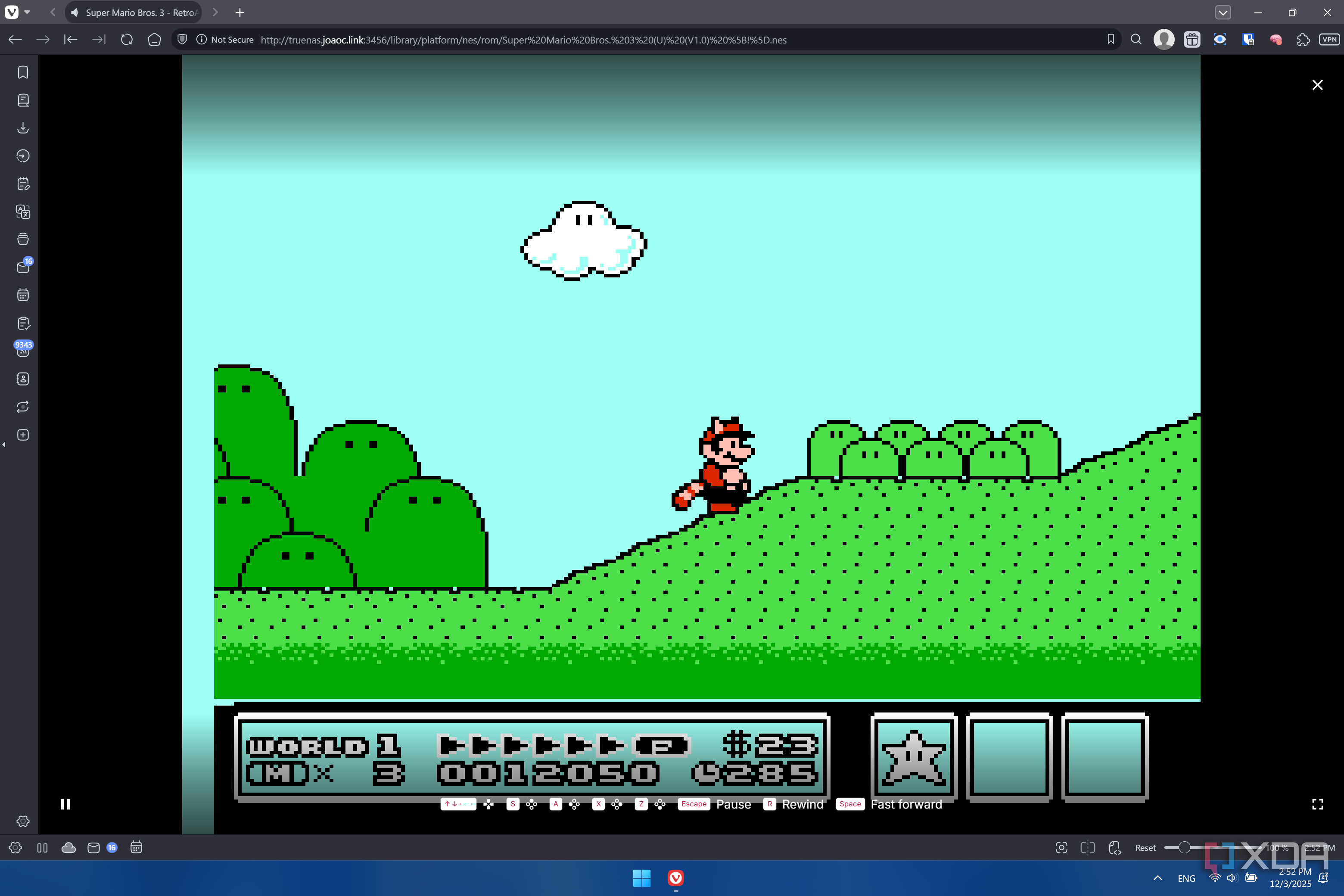This screenshot has height=896, width=1344.
Task: Close the emulator overlay with the X
Action: click(1318, 85)
